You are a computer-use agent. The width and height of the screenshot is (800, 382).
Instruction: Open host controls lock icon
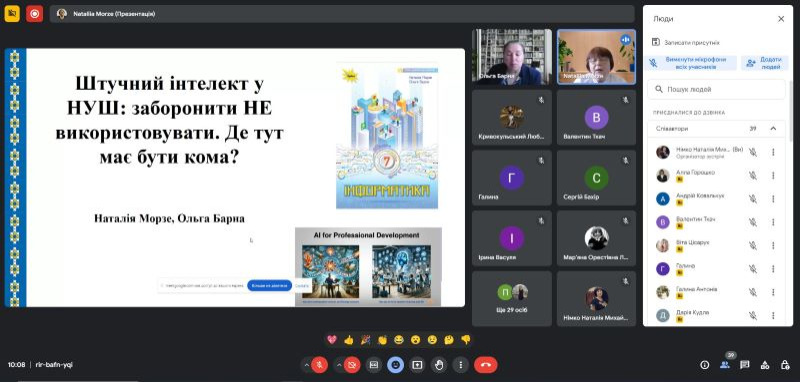click(x=785, y=365)
